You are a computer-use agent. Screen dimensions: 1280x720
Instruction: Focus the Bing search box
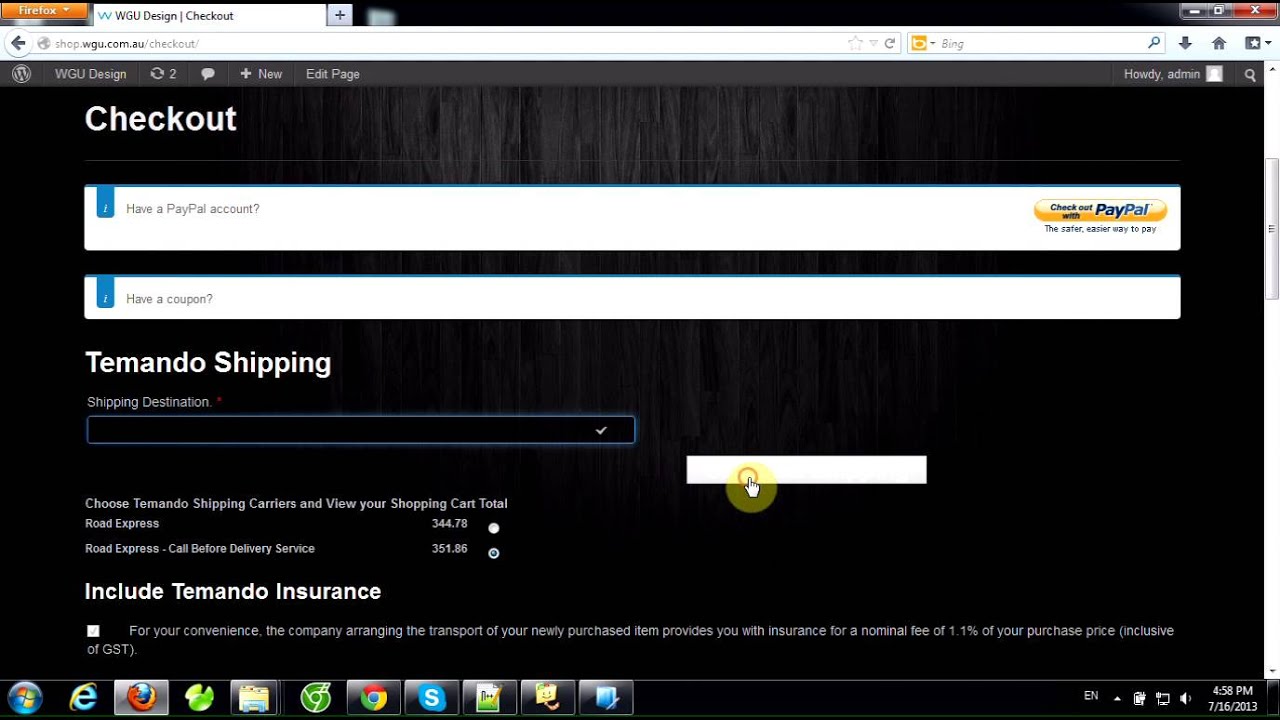pyautogui.click(x=1040, y=44)
